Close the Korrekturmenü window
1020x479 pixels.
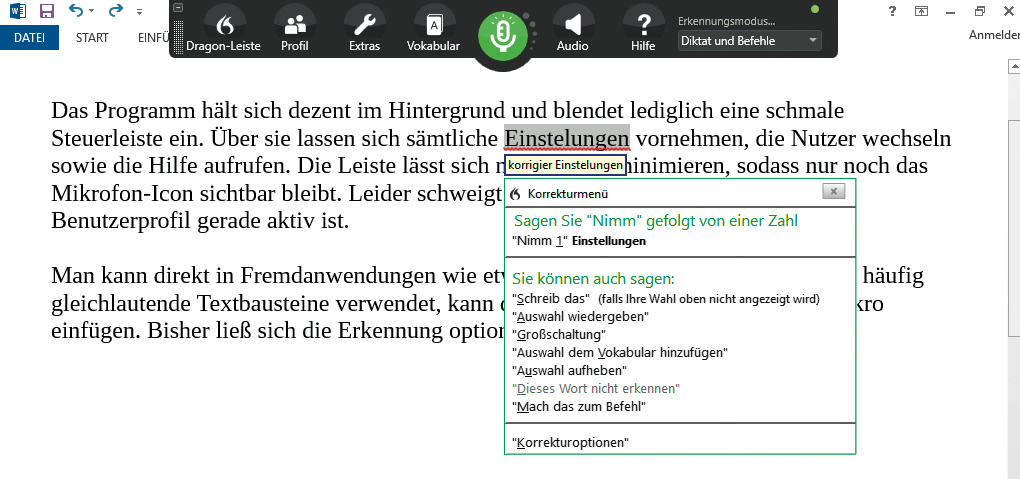(833, 191)
